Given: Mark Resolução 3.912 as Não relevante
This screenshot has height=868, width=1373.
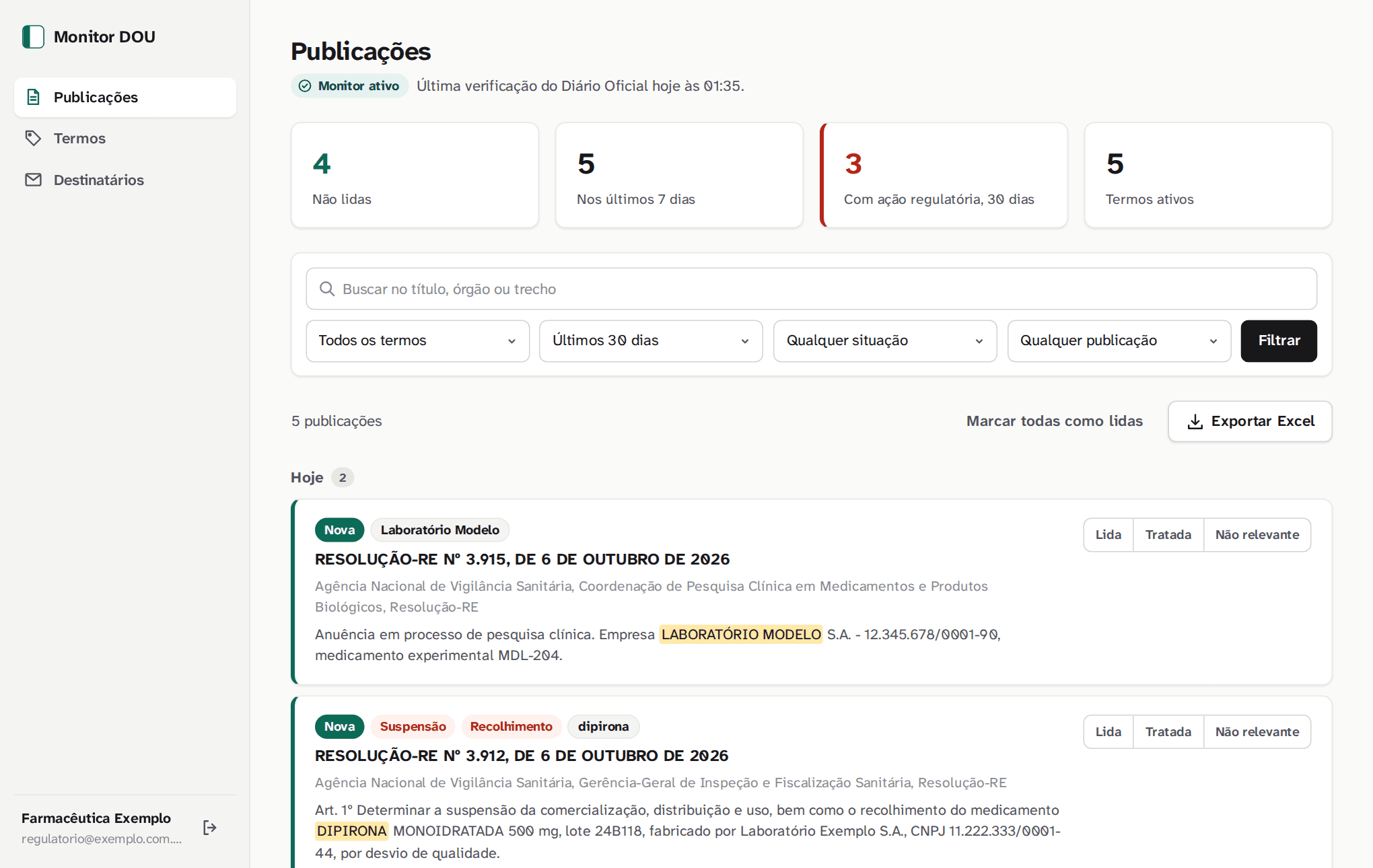Looking at the screenshot, I should (1257, 731).
